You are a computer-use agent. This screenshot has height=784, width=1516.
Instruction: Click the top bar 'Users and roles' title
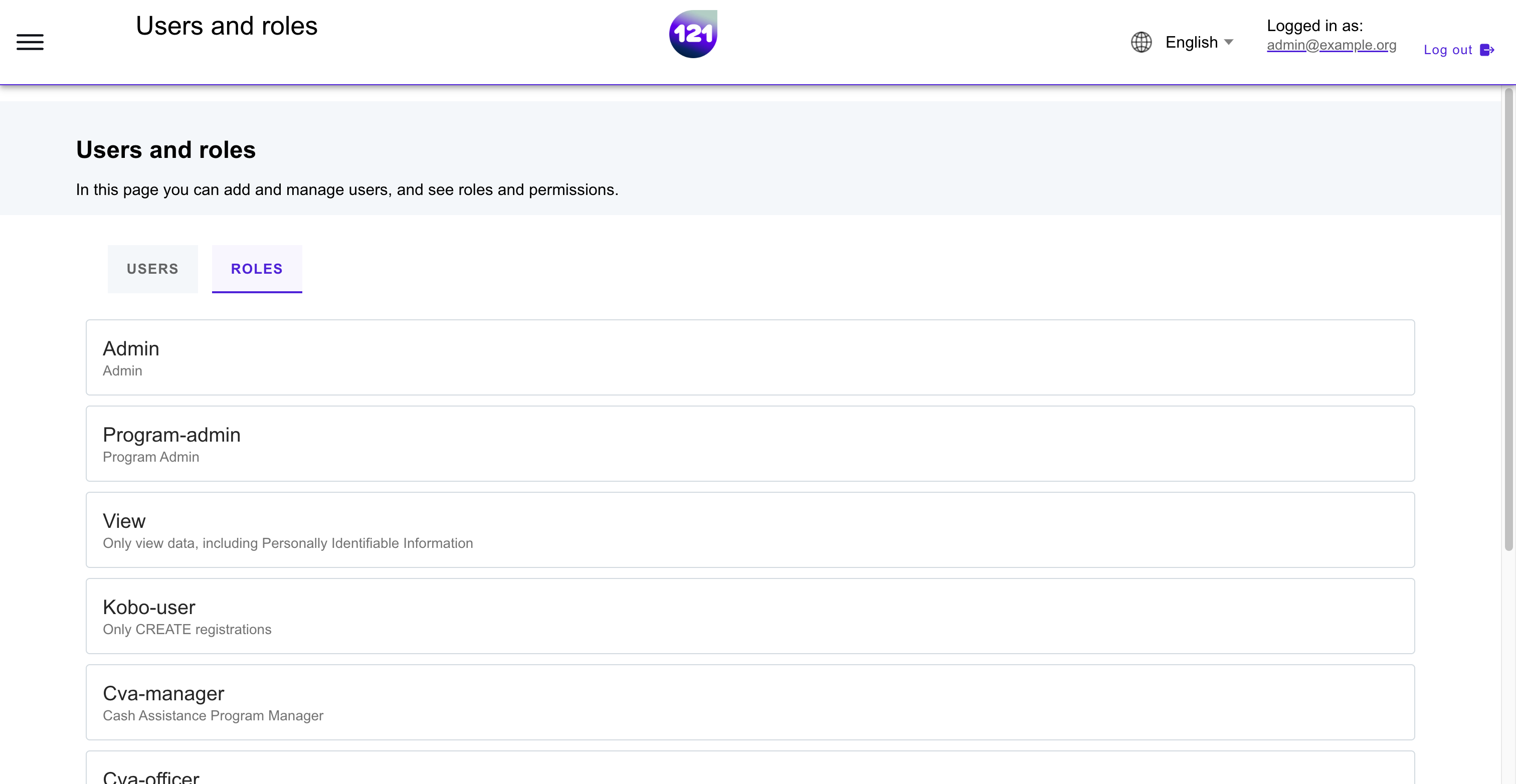(x=227, y=26)
